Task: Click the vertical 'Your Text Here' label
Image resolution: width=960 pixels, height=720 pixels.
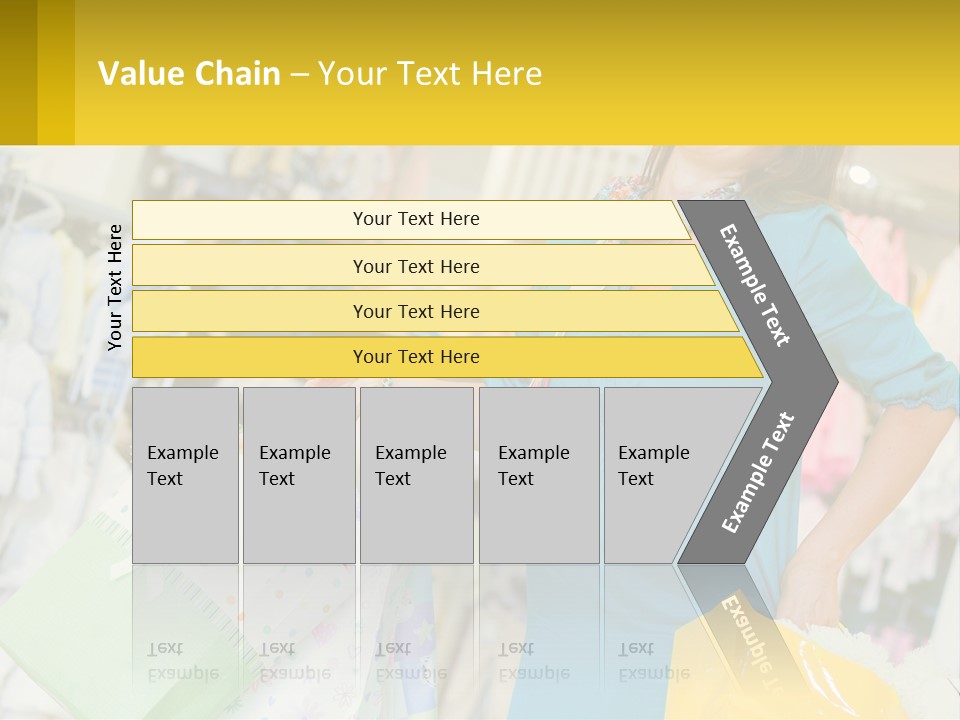Action: coord(115,287)
